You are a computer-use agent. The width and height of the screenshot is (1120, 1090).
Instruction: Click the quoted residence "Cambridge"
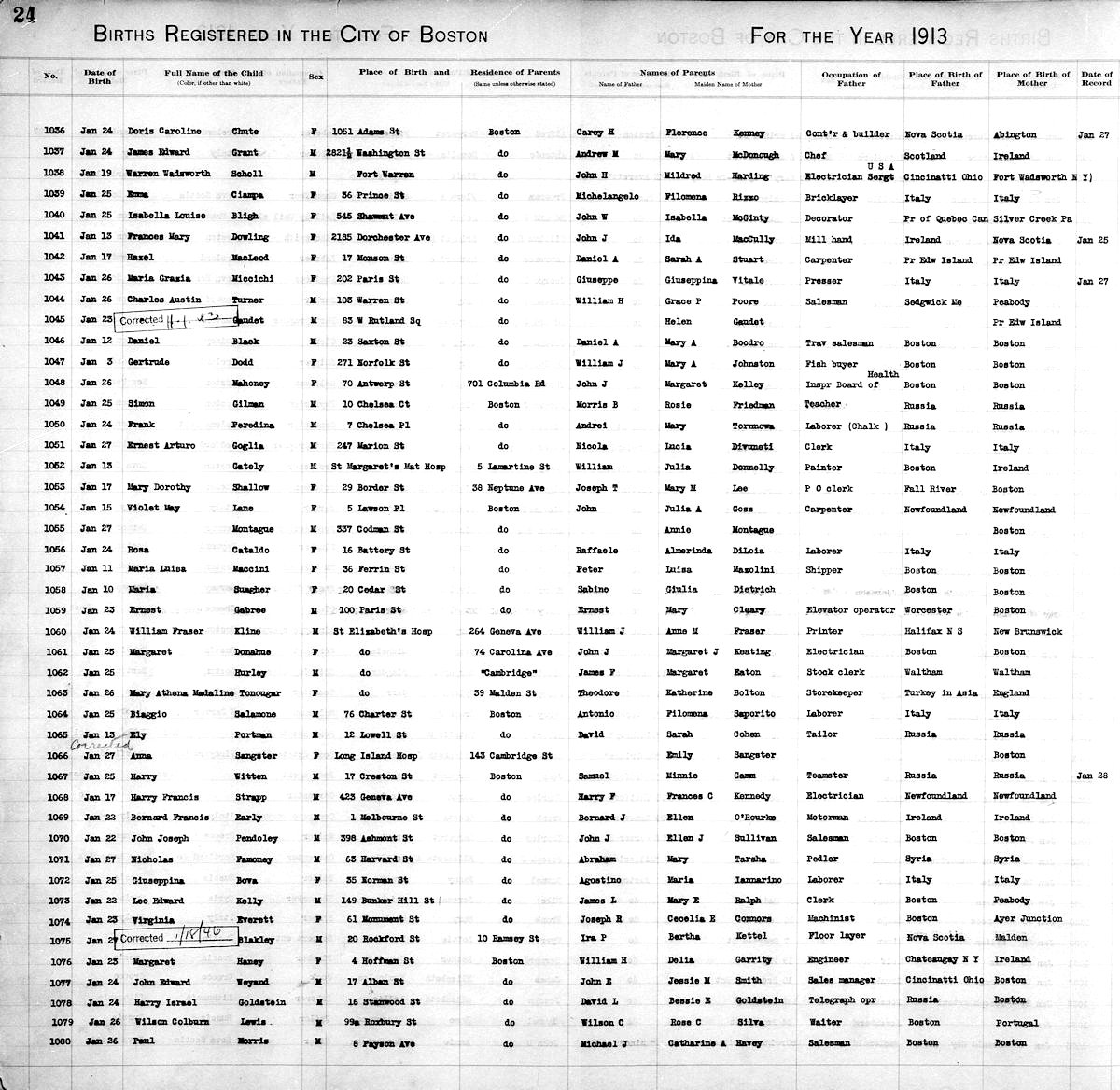[510, 673]
